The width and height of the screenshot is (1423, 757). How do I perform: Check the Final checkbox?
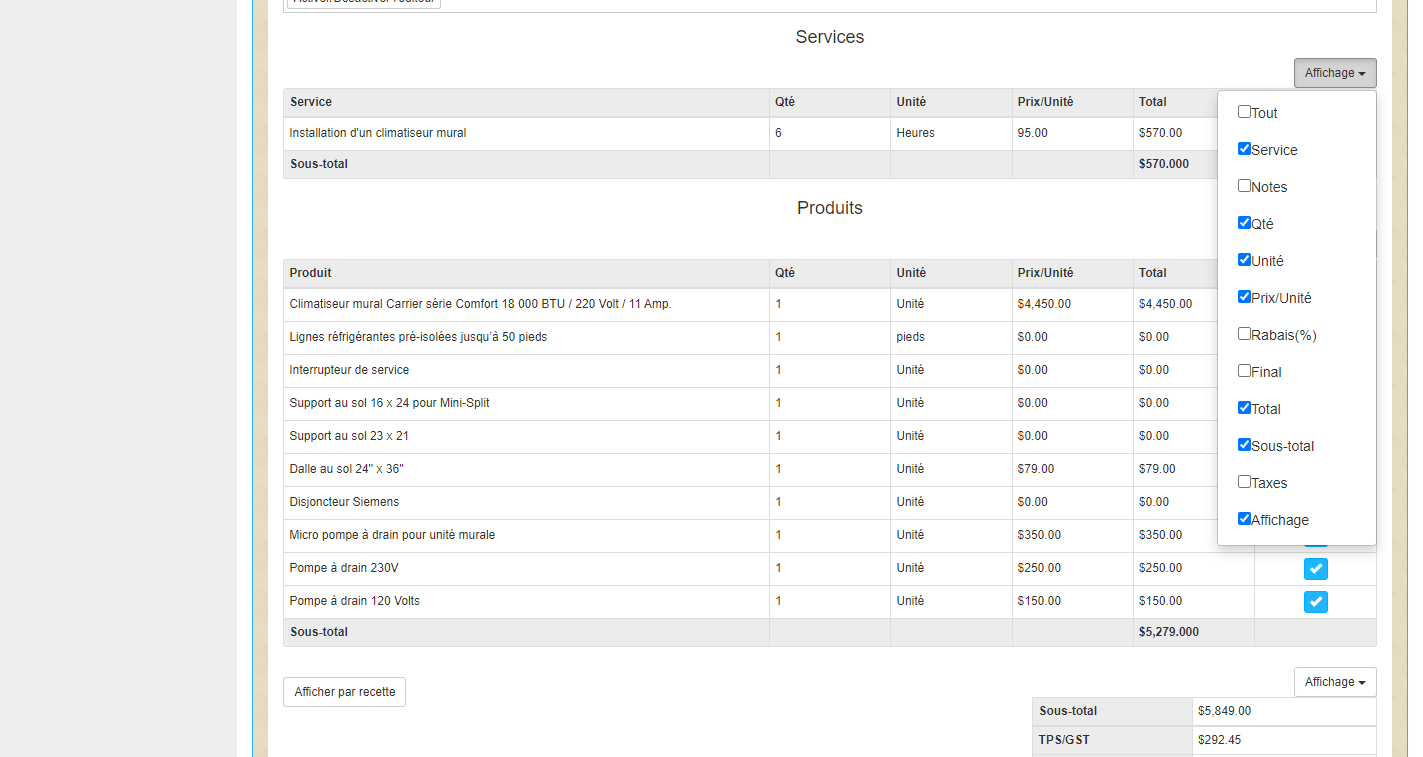(x=1244, y=371)
